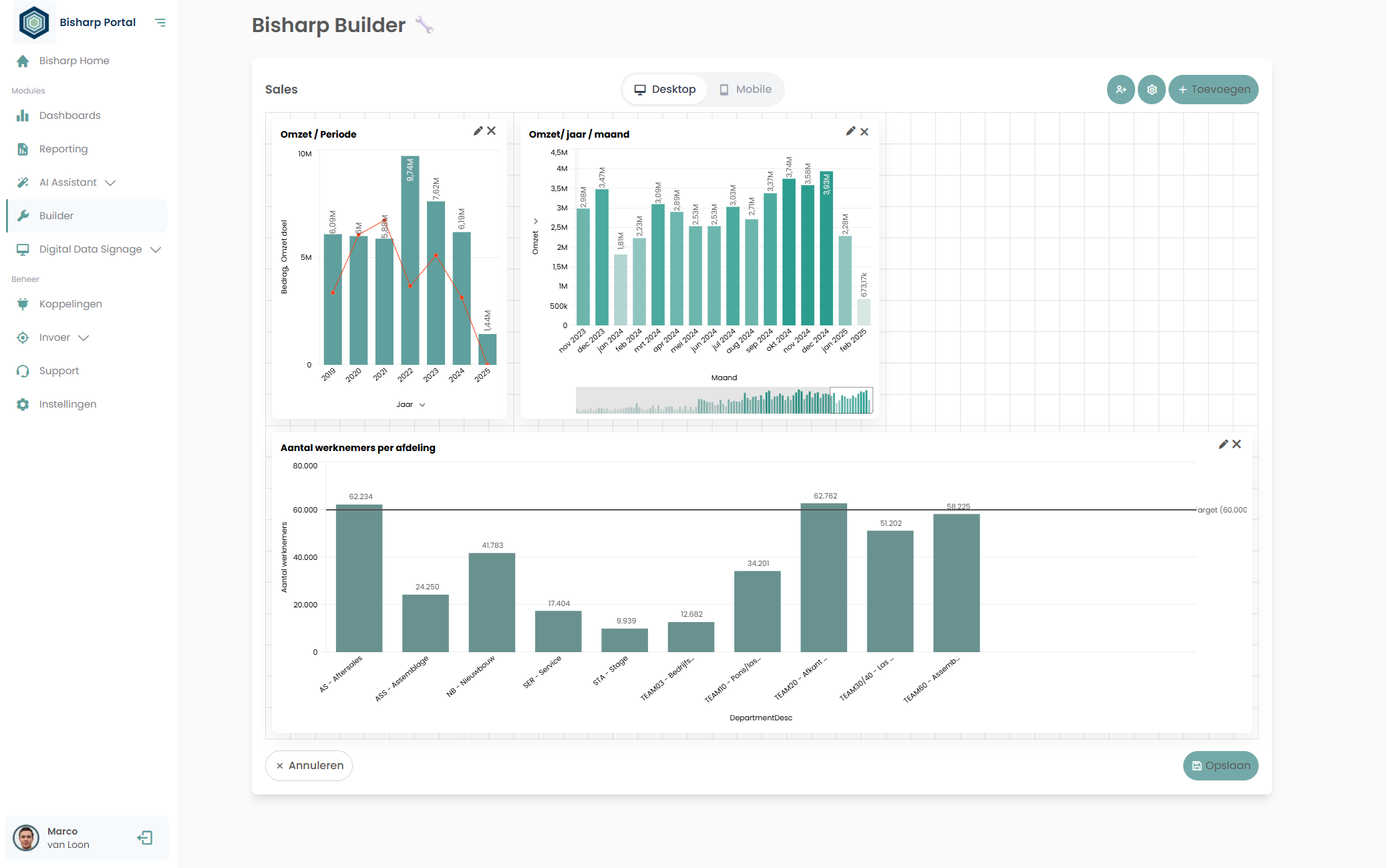Remove the Omzet / Periode widget
Screen dimensions: 1387x868
[491, 131]
